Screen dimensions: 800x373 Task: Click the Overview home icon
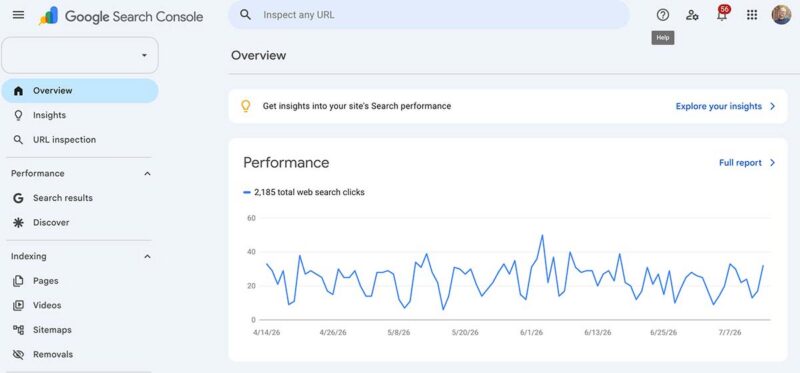(x=18, y=91)
